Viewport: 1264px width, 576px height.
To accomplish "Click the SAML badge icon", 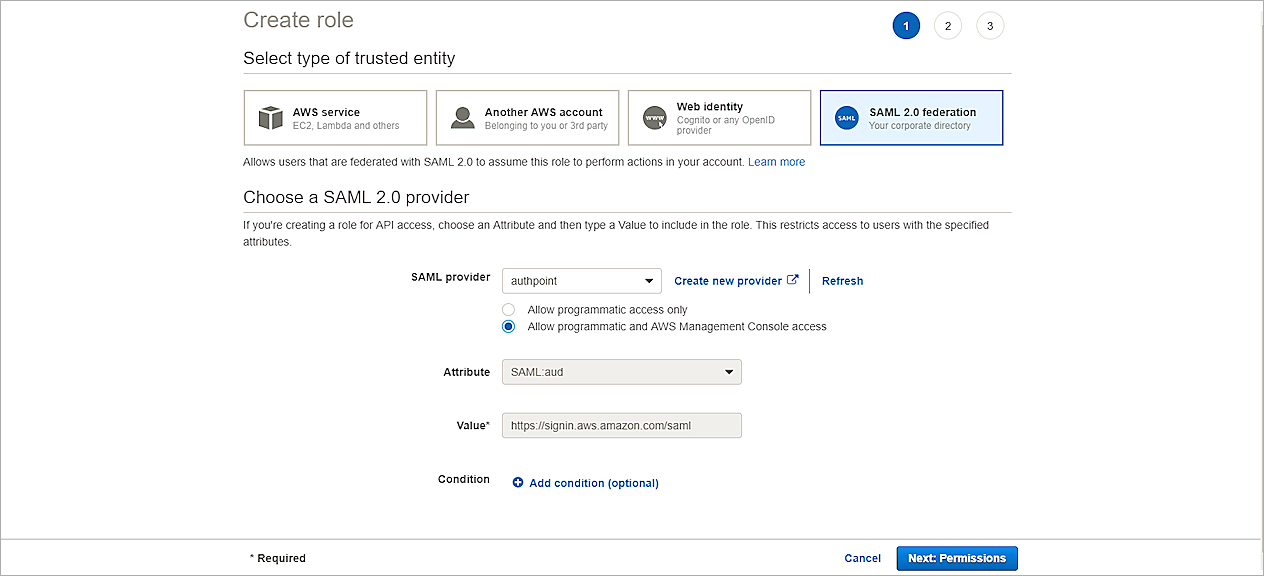I will [846, 118].
